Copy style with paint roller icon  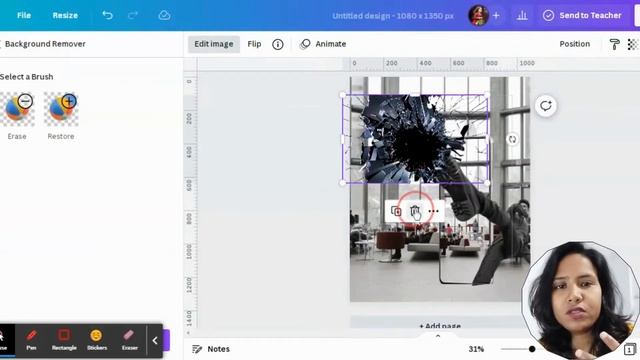pyautogui.click(x=614, y=44)
